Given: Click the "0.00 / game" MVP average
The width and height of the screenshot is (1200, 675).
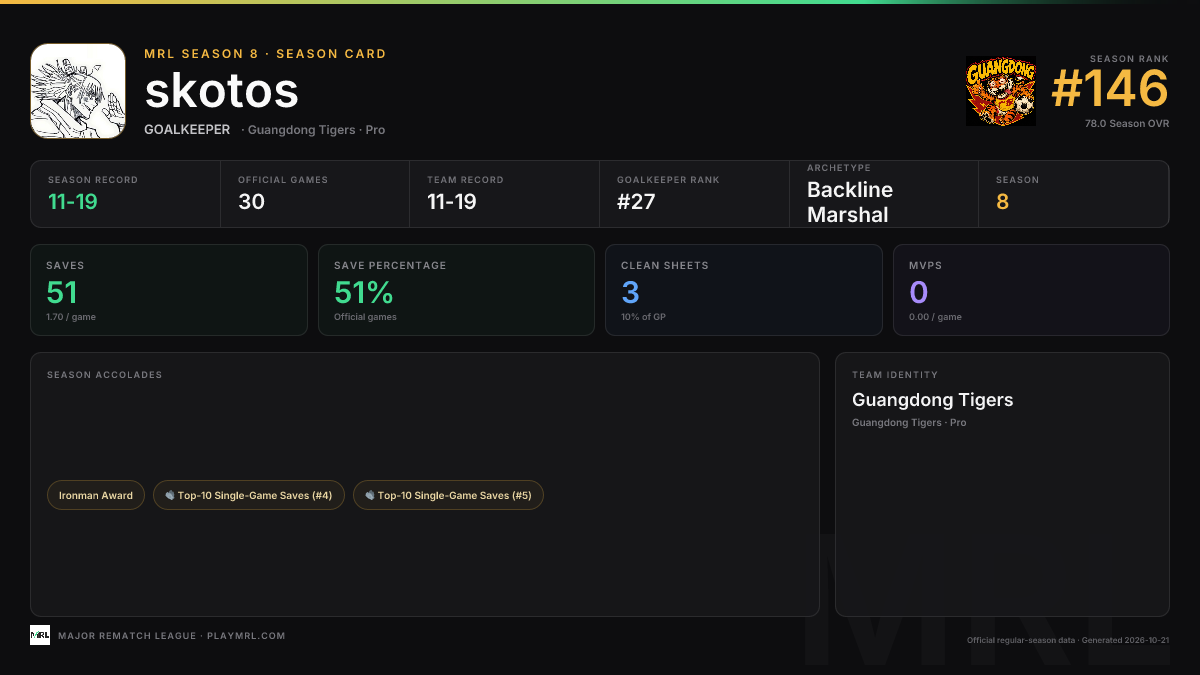Looking at the screenshot, I should tap(935, 317).
